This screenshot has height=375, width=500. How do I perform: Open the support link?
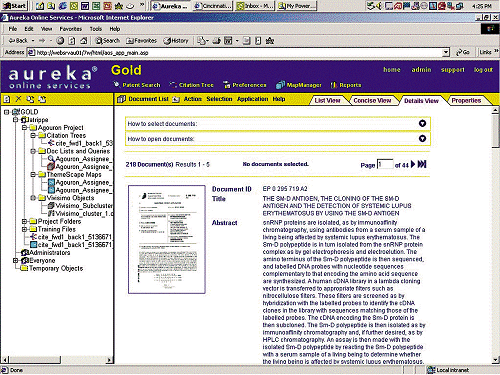[x=453, y=70]
